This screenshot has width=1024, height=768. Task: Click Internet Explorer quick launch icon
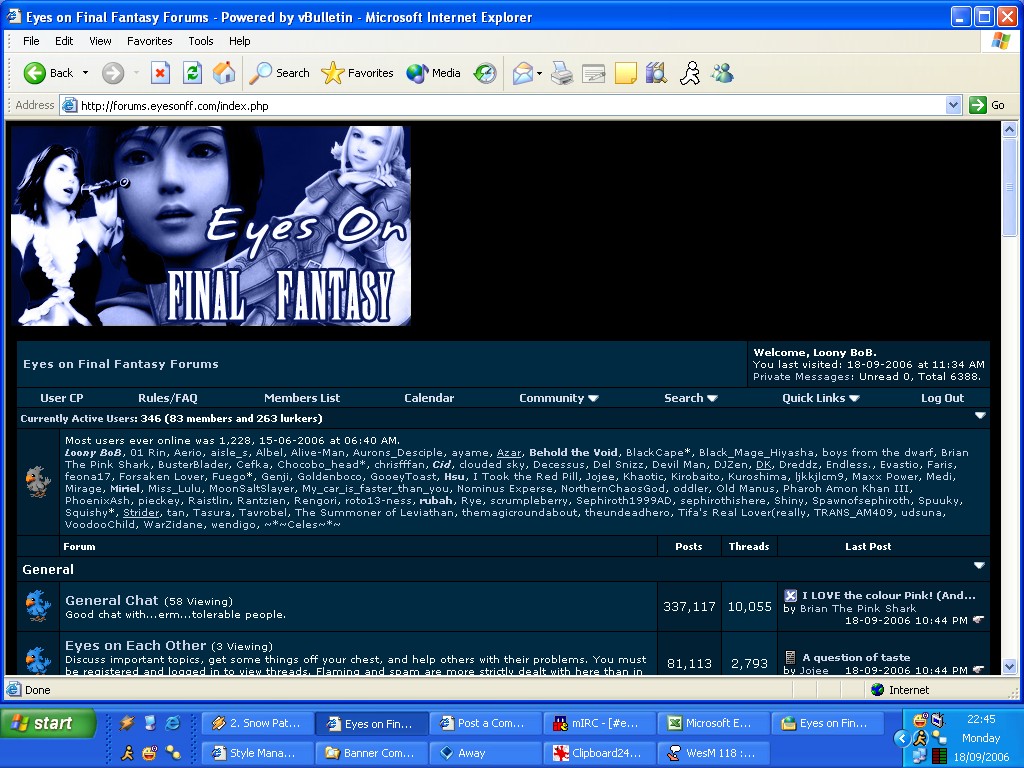pyautogui.click(x=173, y=723)
